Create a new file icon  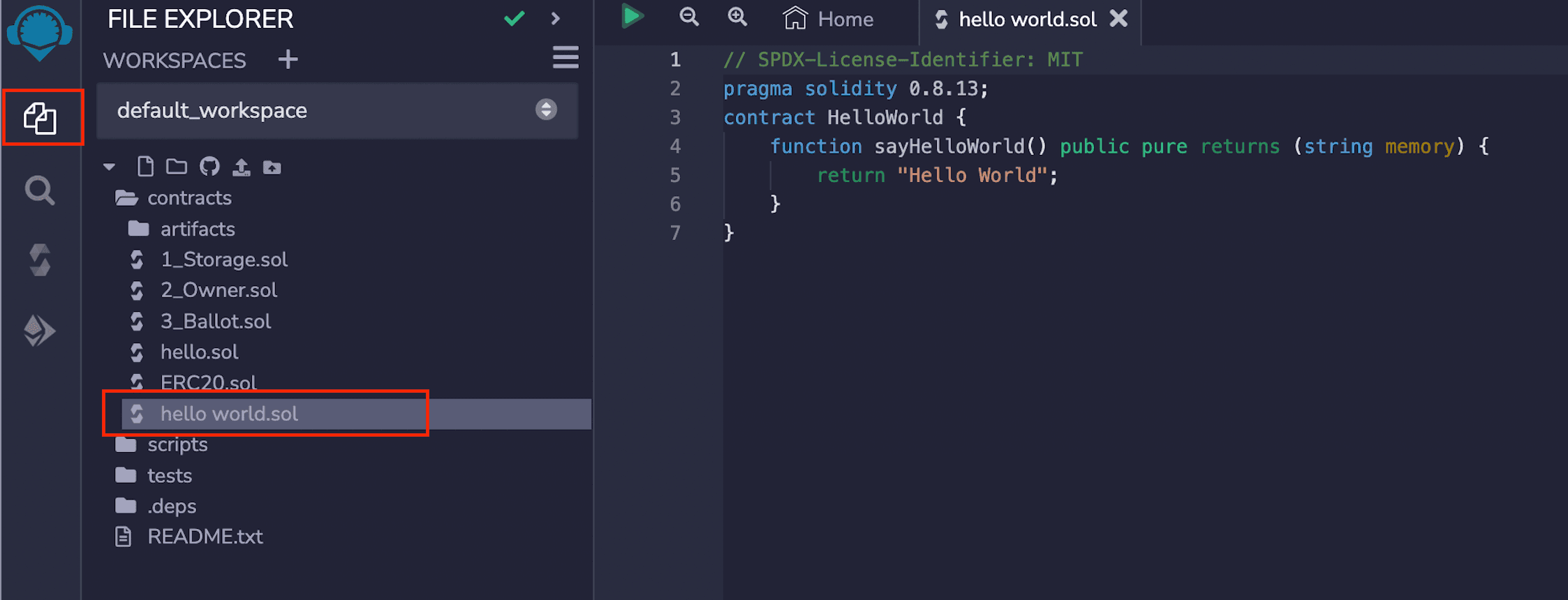tap(145, 167)
